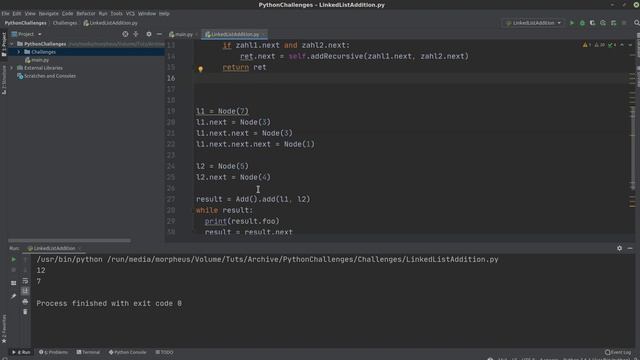The image size is (640, 360).
Task: Open the VCS menu
Action: (130, 13)
